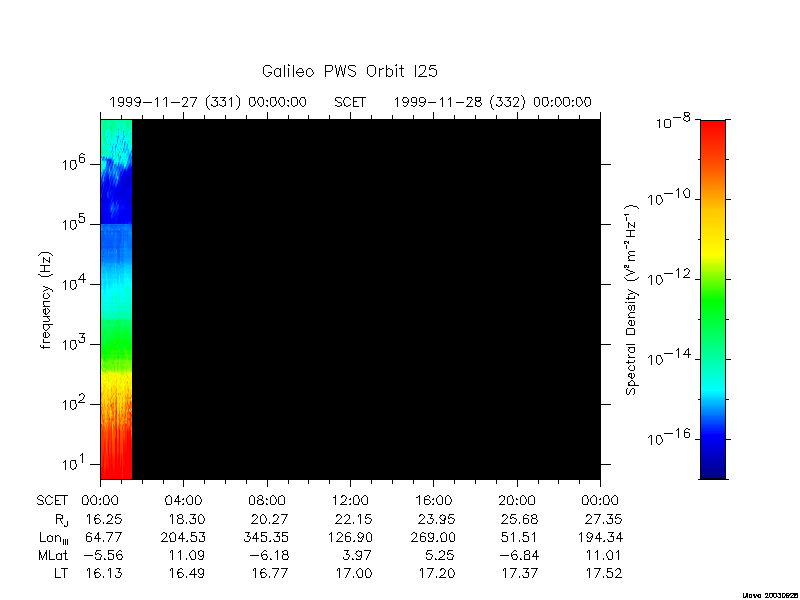Click the black no-data region of spectrogram
The image size is (800, 600).
[x=366, y=299]
